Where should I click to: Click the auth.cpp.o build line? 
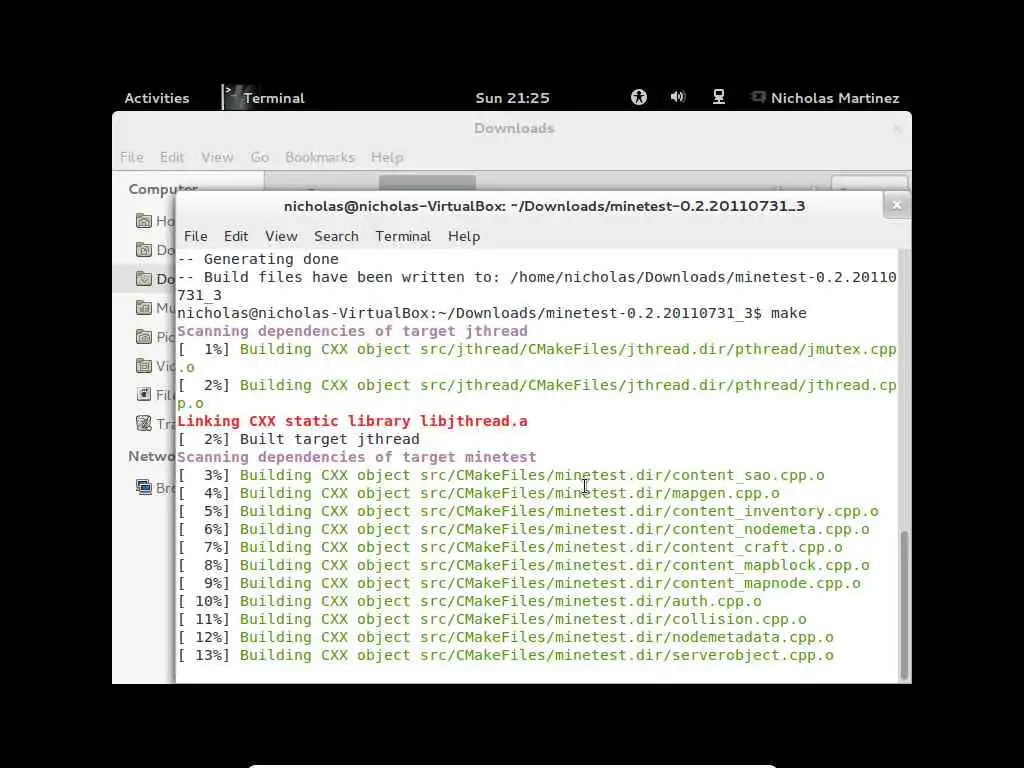click(470, 601)
